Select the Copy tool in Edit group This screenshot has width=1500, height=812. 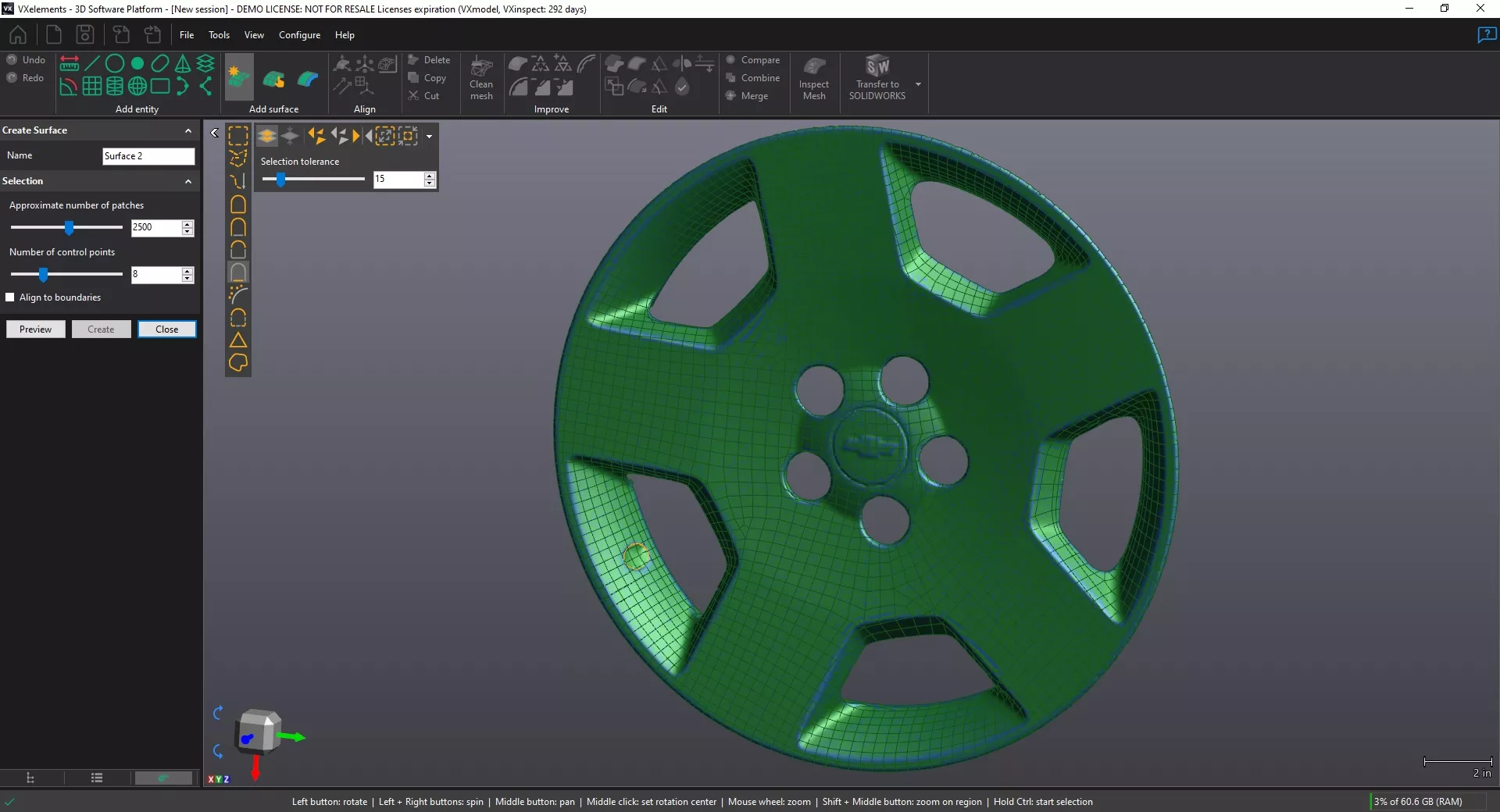429,77
